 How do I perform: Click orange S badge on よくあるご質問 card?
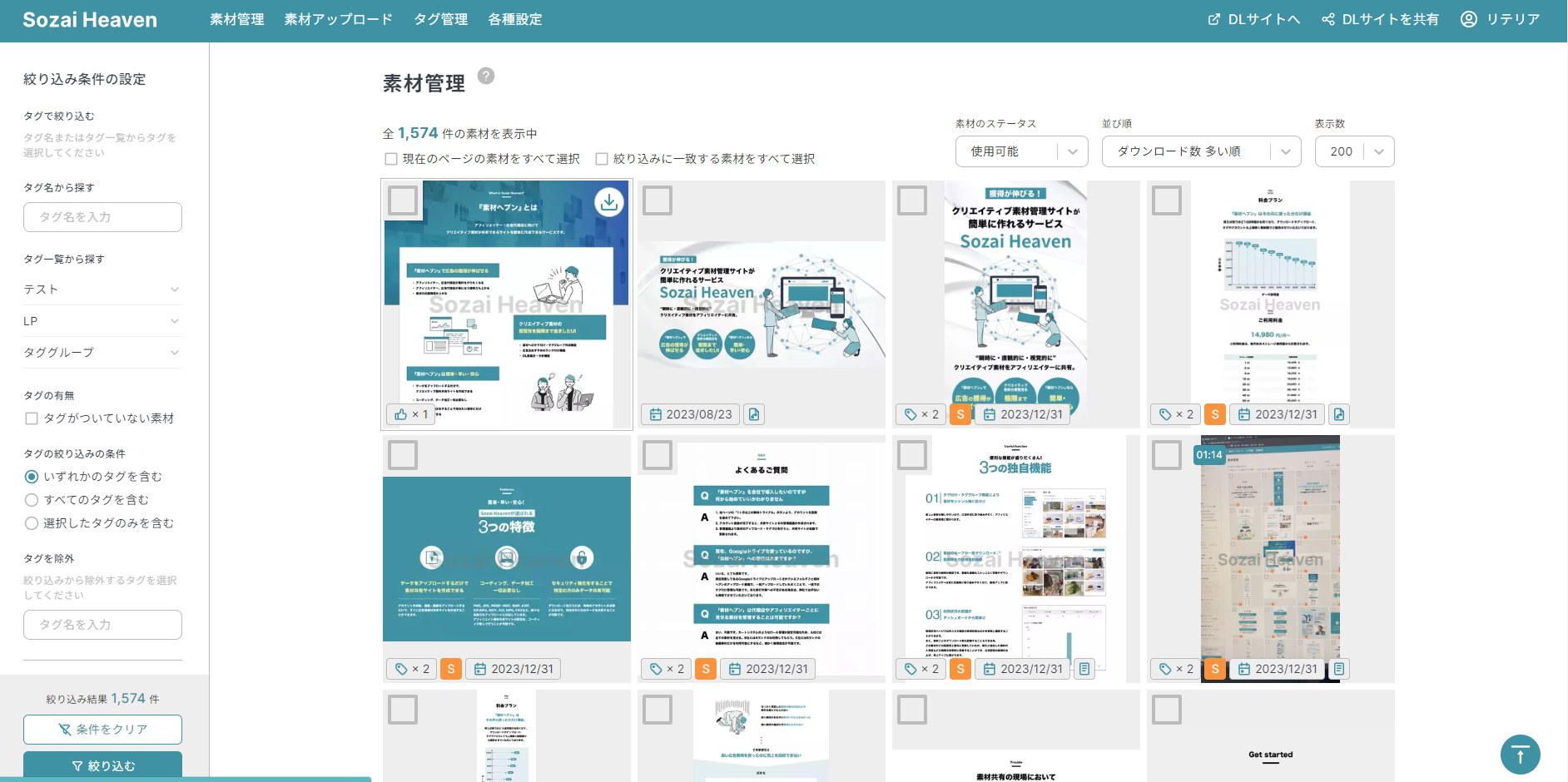[x=706, y=669]
